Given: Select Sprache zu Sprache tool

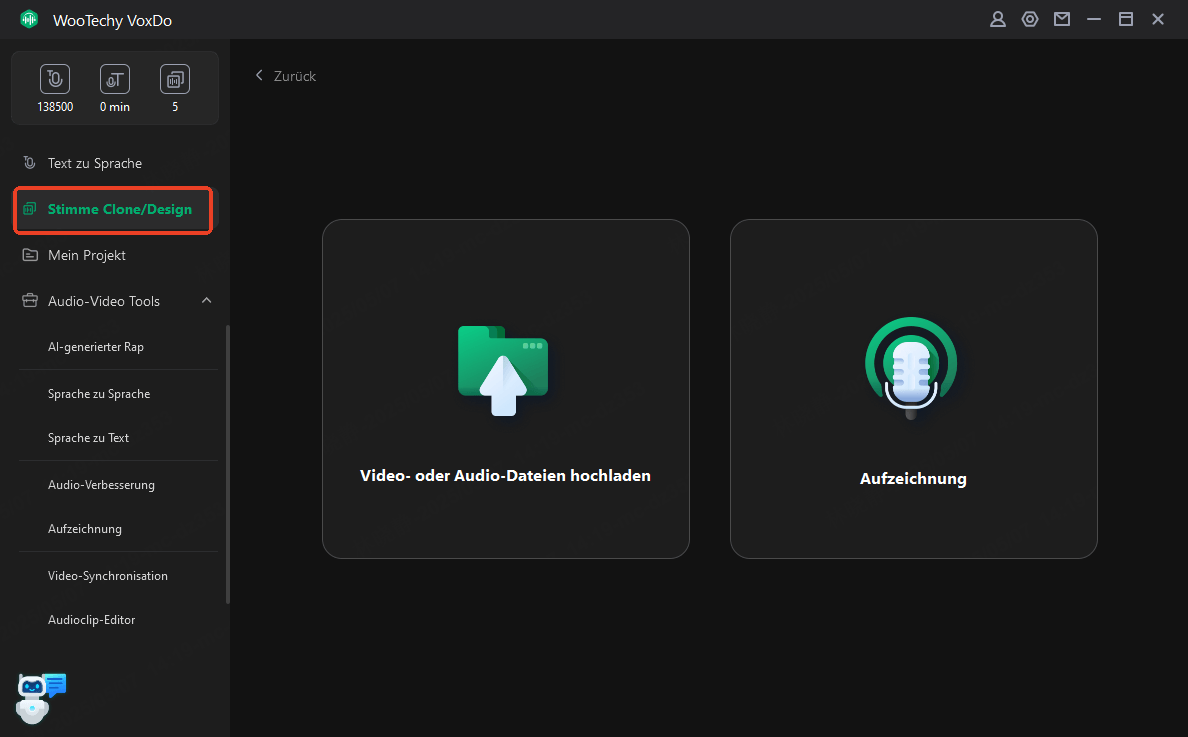Looking at the screenshot, I should click(99, 394).
